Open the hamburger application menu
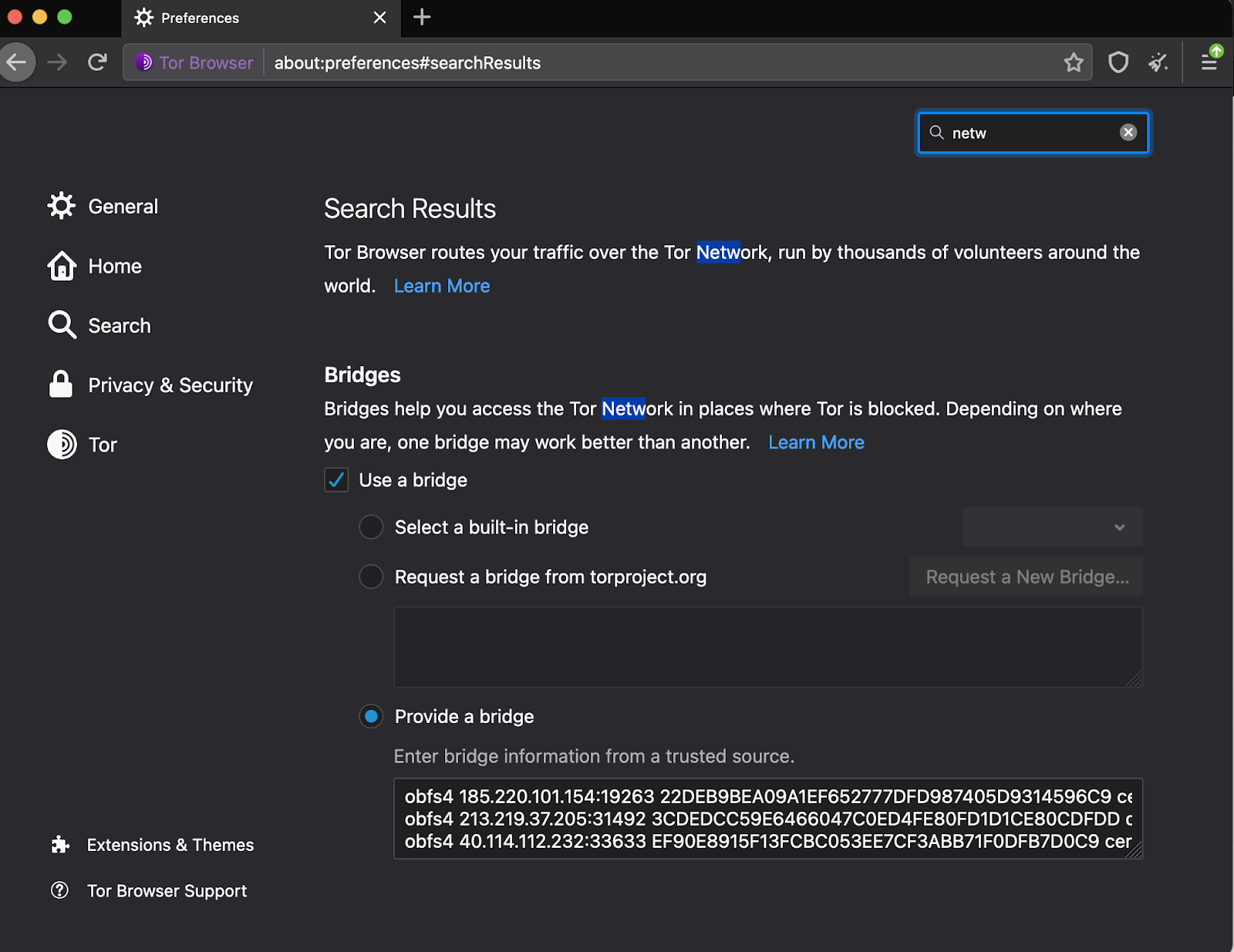This screenshot has height=952, width=1234. 1209,62
